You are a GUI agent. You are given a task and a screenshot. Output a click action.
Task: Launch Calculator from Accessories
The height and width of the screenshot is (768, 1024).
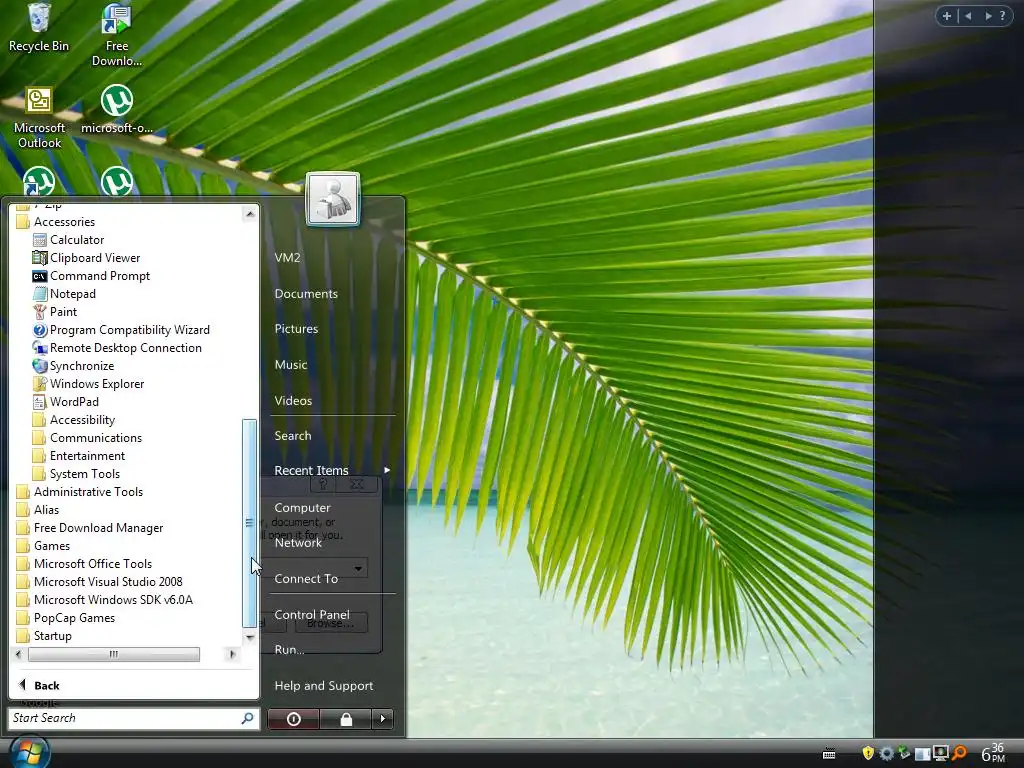coord(68,240)
